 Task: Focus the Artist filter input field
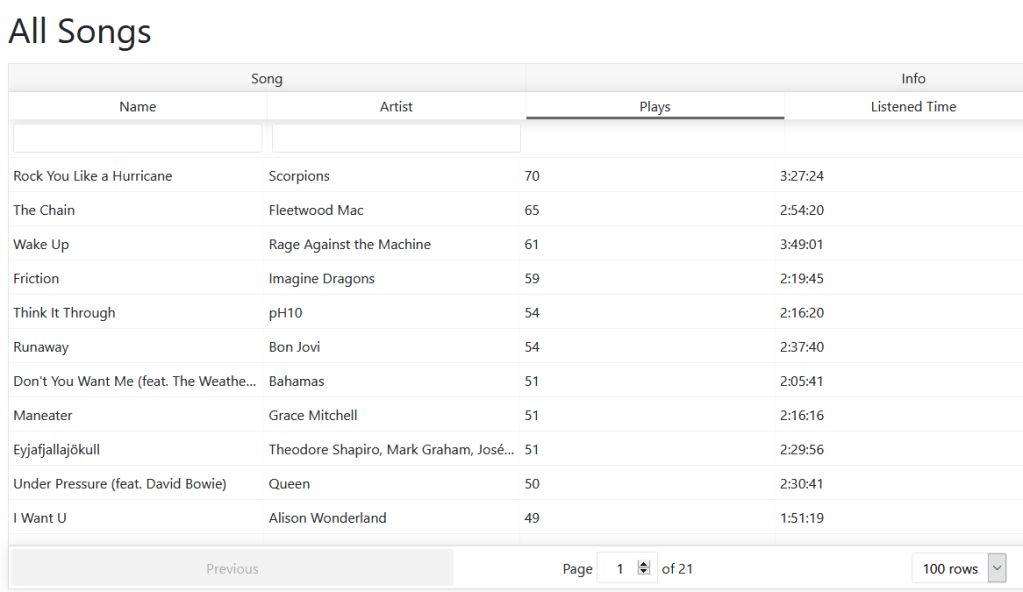coord(396,138)
